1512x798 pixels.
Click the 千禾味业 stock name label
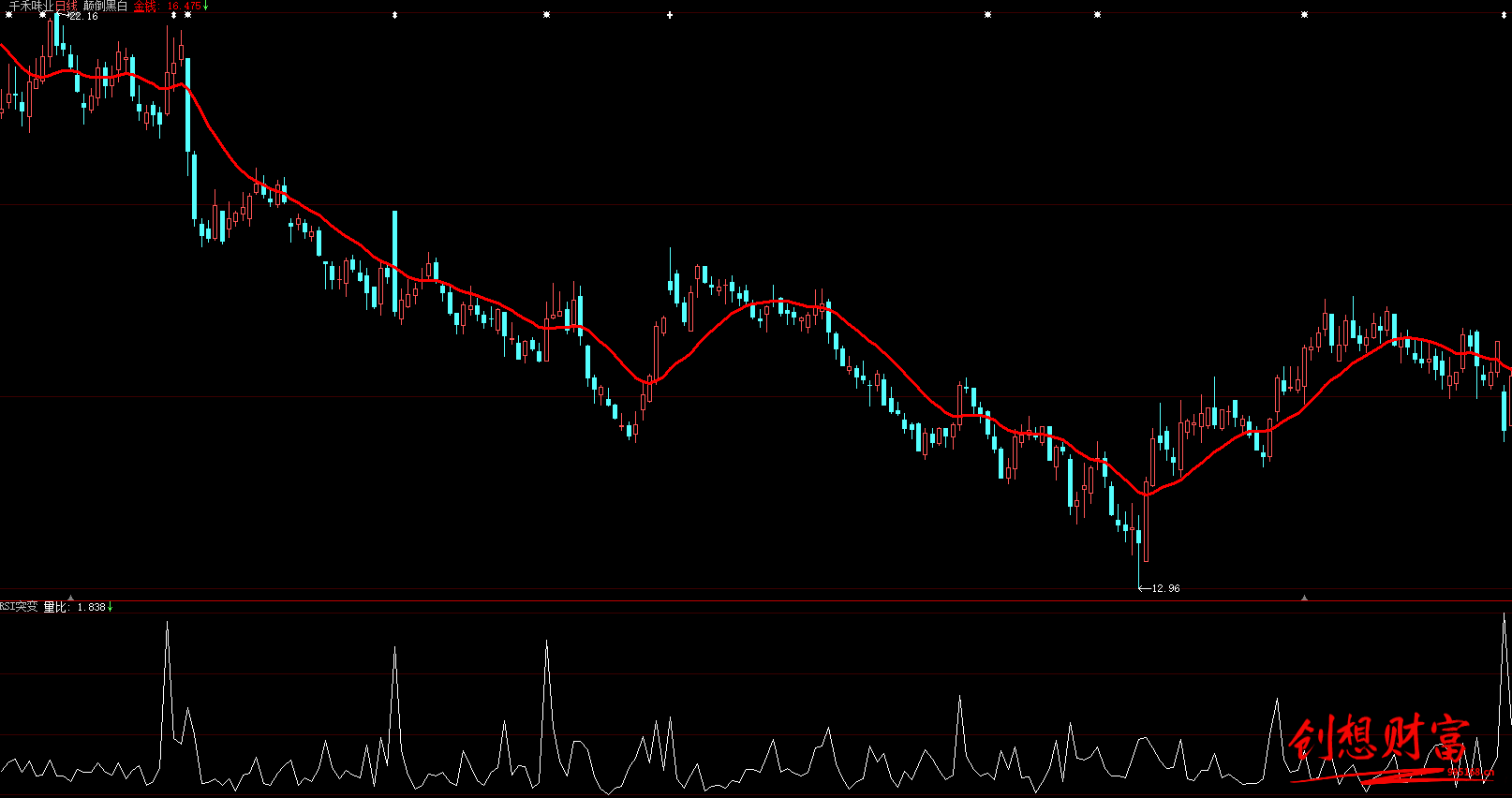31,6
